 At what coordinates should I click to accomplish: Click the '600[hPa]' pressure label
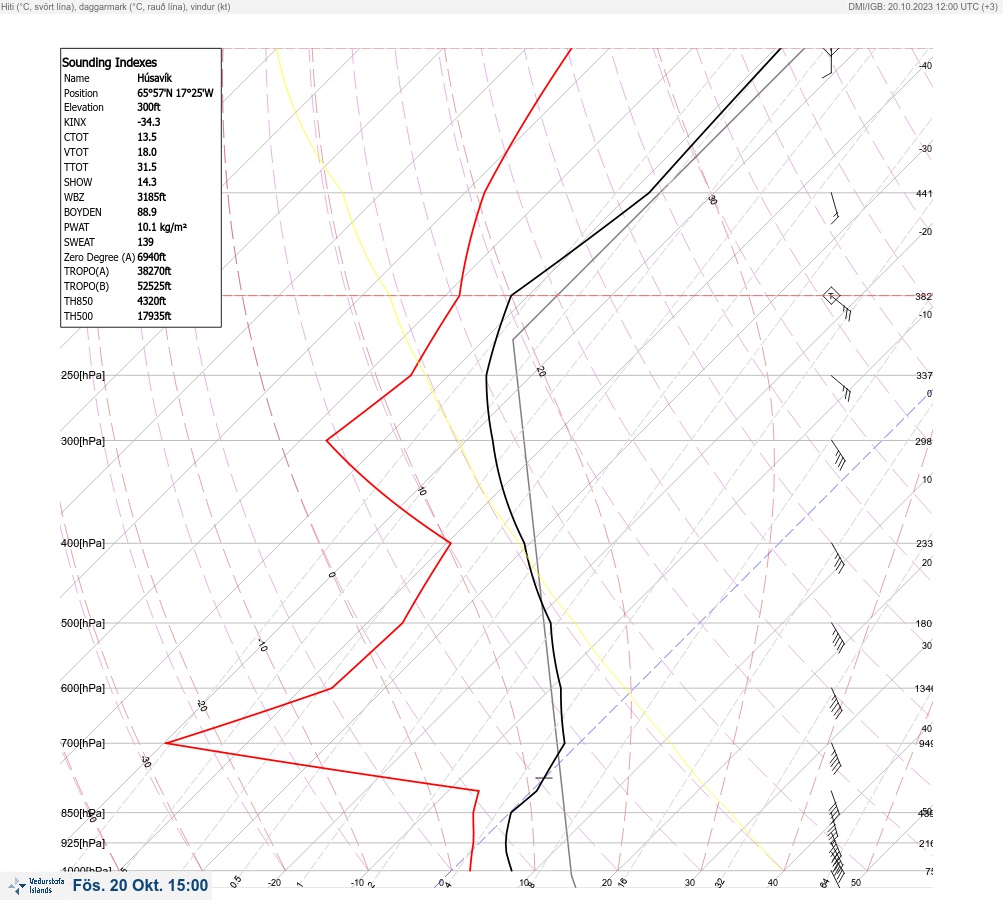[x=83, y=688]
